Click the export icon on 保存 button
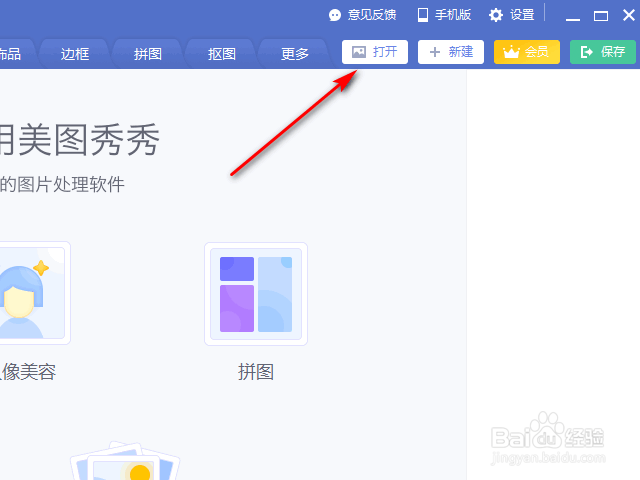The image size is (640, 480). click(x=587, y=52)
